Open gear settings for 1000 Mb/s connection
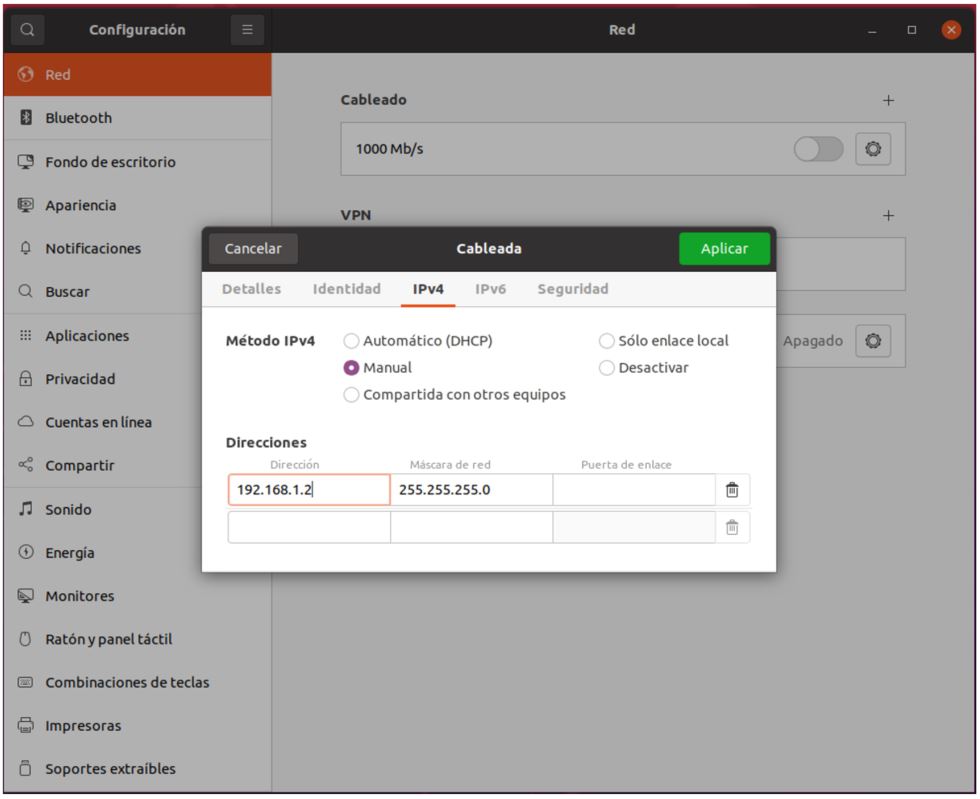 click(x=873, y=149)
